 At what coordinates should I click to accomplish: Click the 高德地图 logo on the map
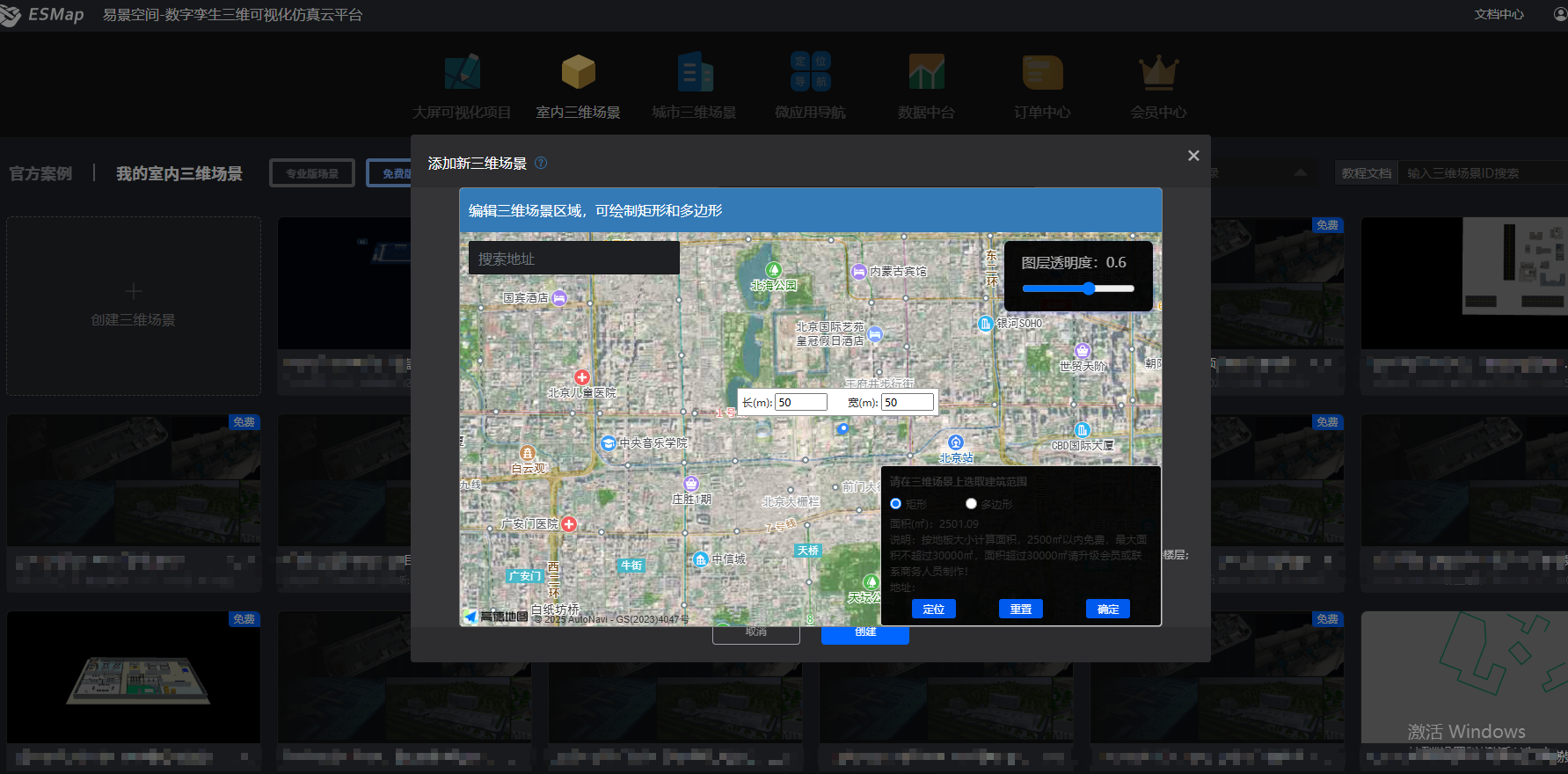tap(496, 617)
